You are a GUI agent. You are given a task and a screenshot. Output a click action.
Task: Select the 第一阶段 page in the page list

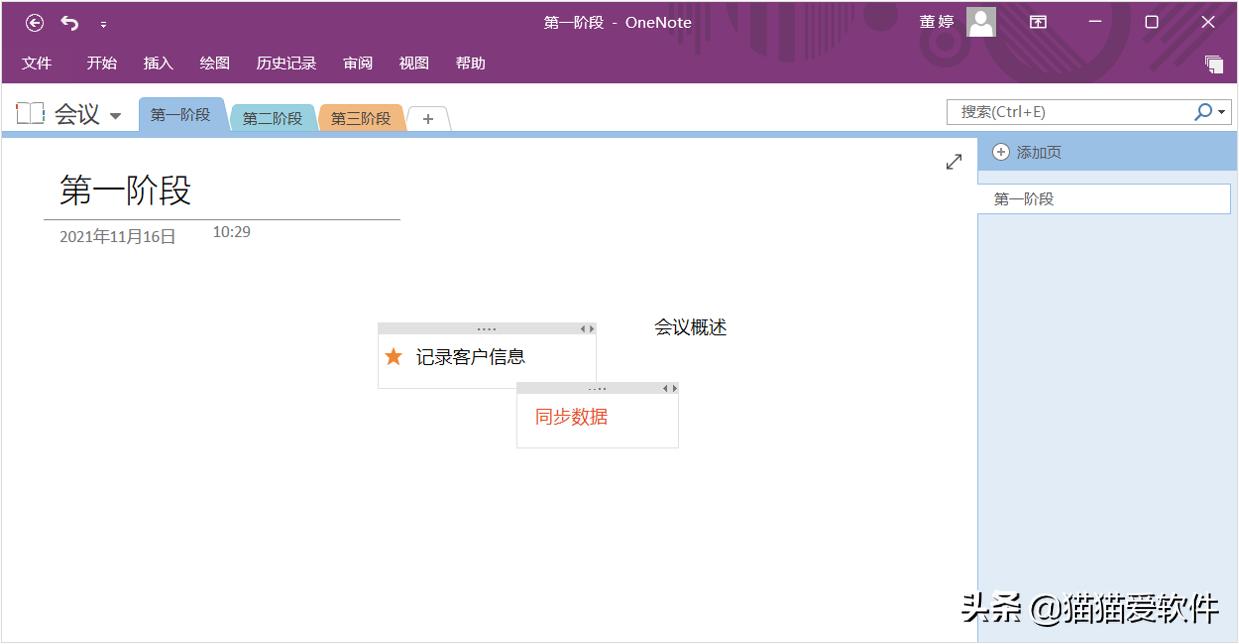(x=1019, y=198)
